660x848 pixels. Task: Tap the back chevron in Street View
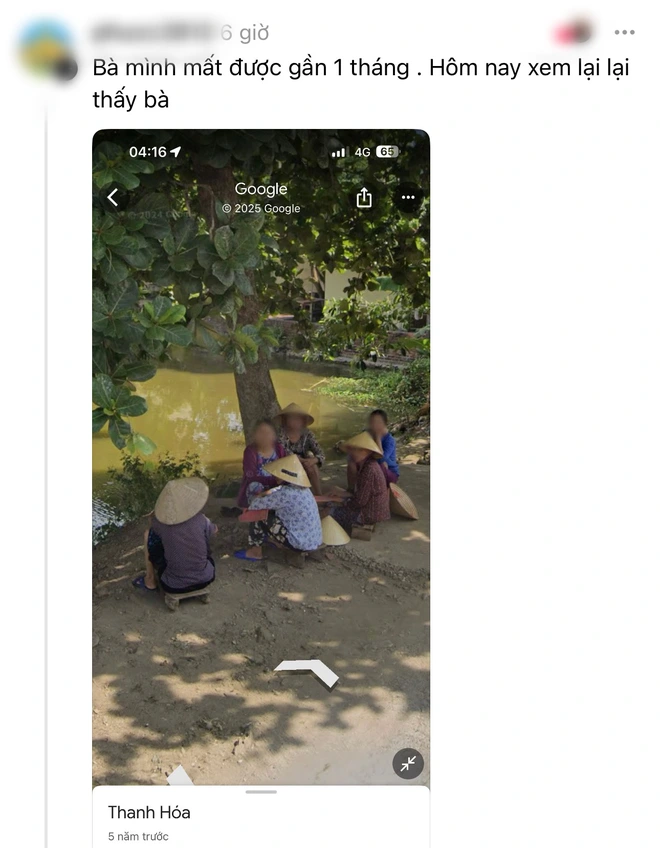pyautogui.click(x=113, y=197)
